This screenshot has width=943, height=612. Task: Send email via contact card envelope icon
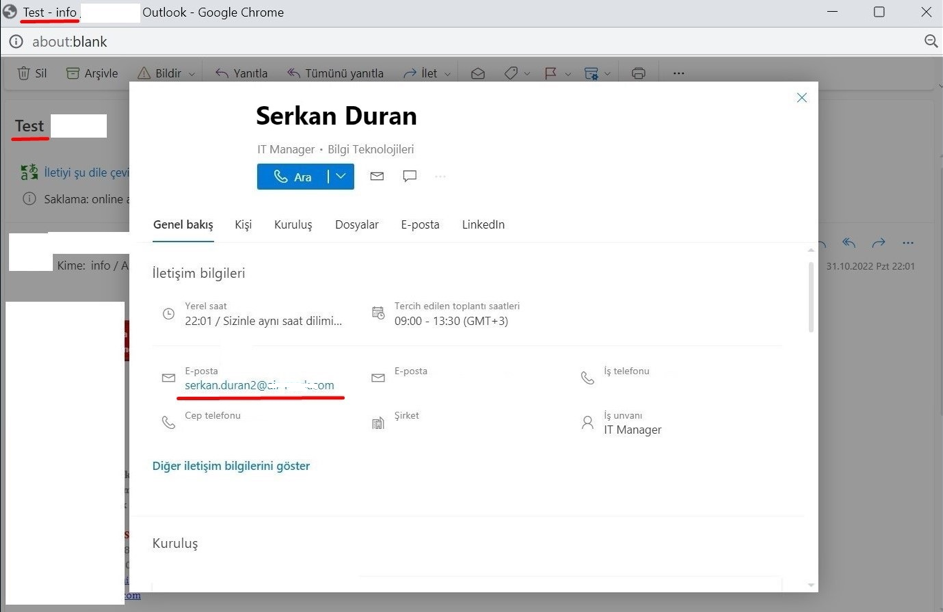tap(377, 176)
